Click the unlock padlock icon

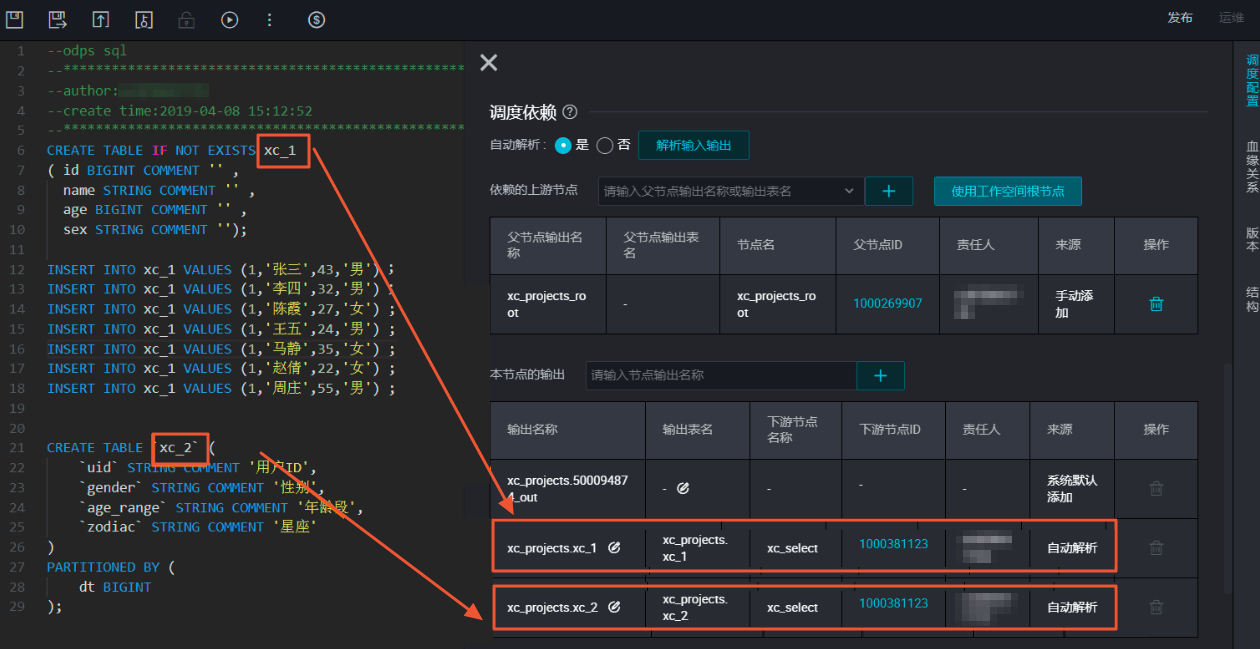pos(186,19)
